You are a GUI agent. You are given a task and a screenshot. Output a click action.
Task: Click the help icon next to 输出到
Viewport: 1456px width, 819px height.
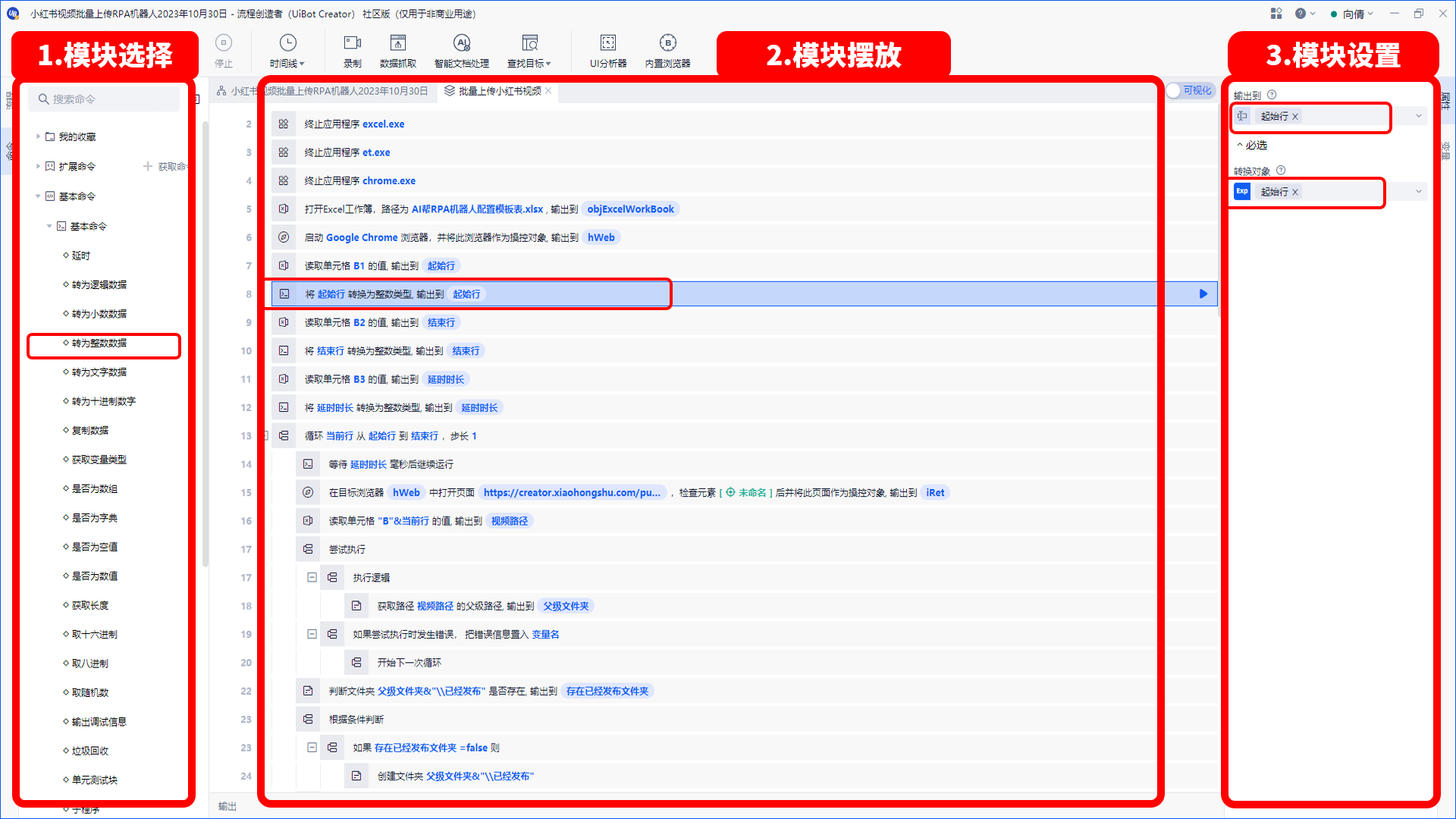click(1272, 95)
